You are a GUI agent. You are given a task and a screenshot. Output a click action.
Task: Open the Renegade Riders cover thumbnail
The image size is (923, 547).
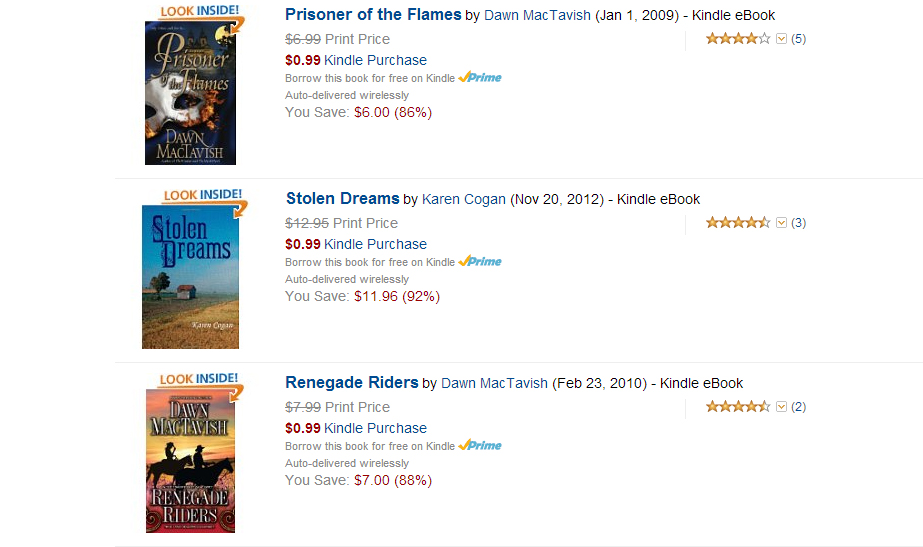tap(190, 460)
